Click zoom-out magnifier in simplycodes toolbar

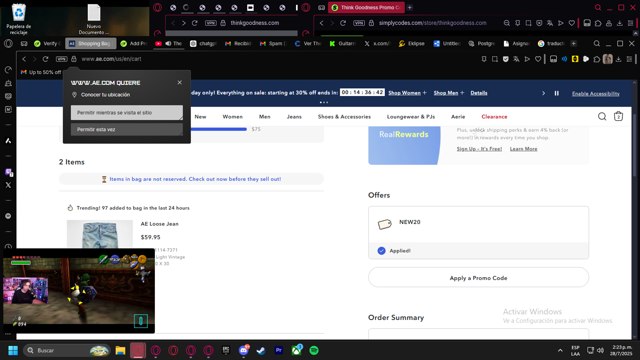point(507,23)
